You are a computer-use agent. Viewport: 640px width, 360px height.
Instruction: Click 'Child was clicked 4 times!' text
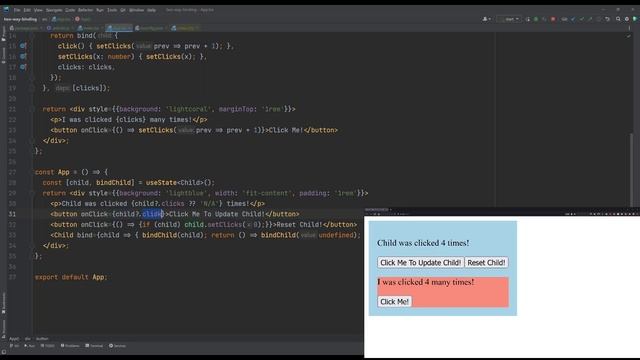click(x=423, y=243)
